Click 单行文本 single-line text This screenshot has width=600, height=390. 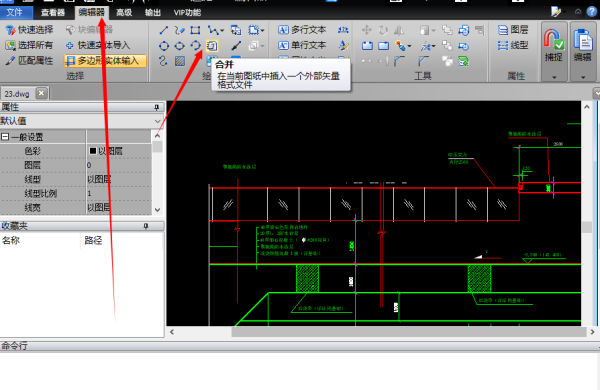click(x=302, y=45)
